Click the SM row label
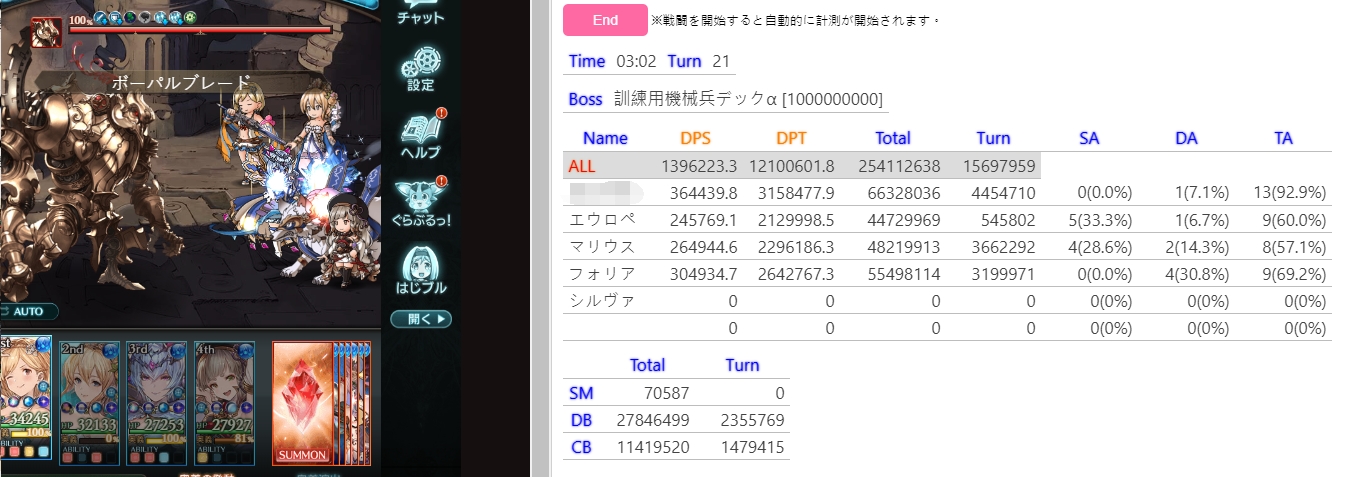Screen dimensions: 1345x477 pyautogui.click(x=581, y=394)
